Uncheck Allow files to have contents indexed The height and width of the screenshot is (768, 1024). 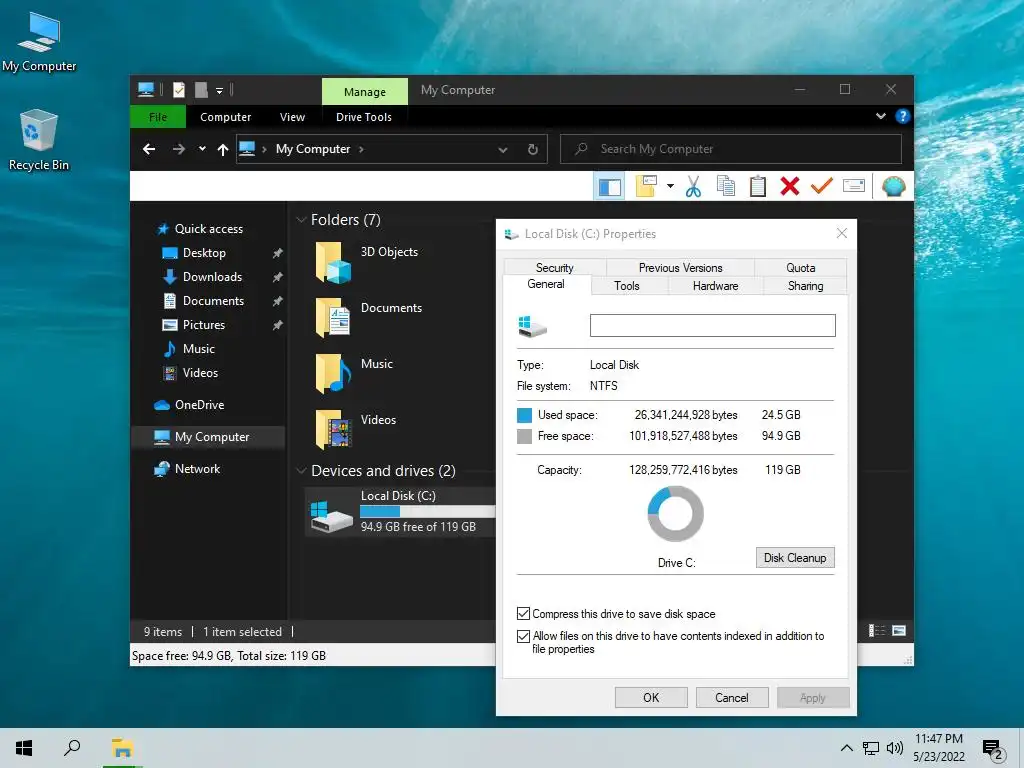(523, 636)
